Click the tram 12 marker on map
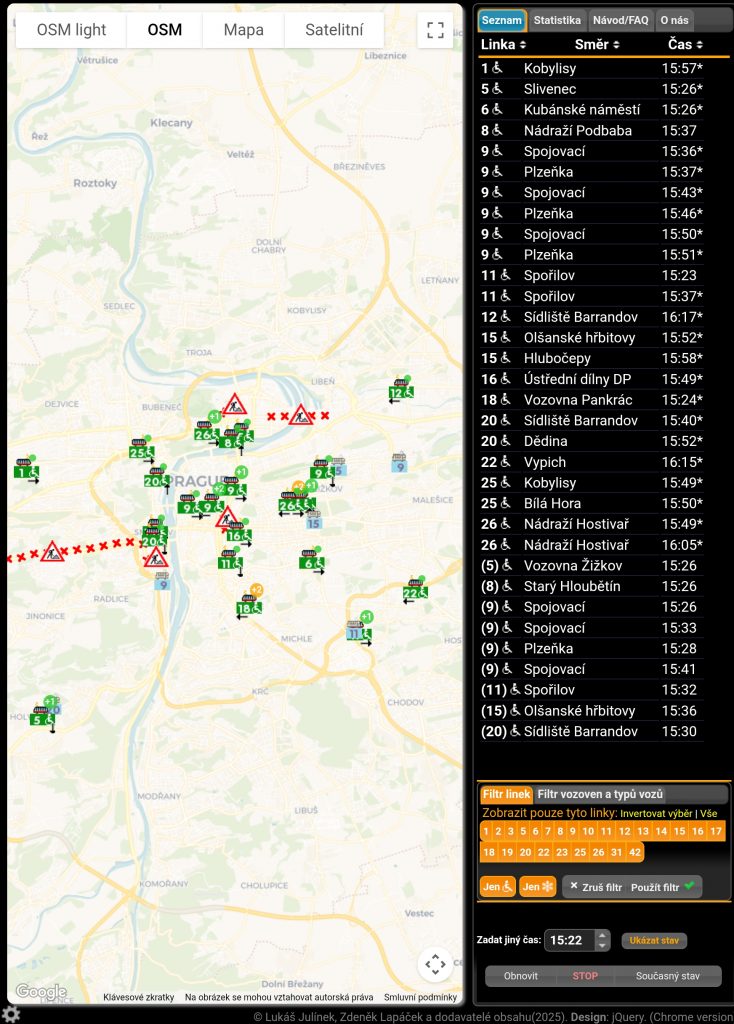The height and width of the screenshot is (1024, 734). pyautogui.click(x=401, y=393)
